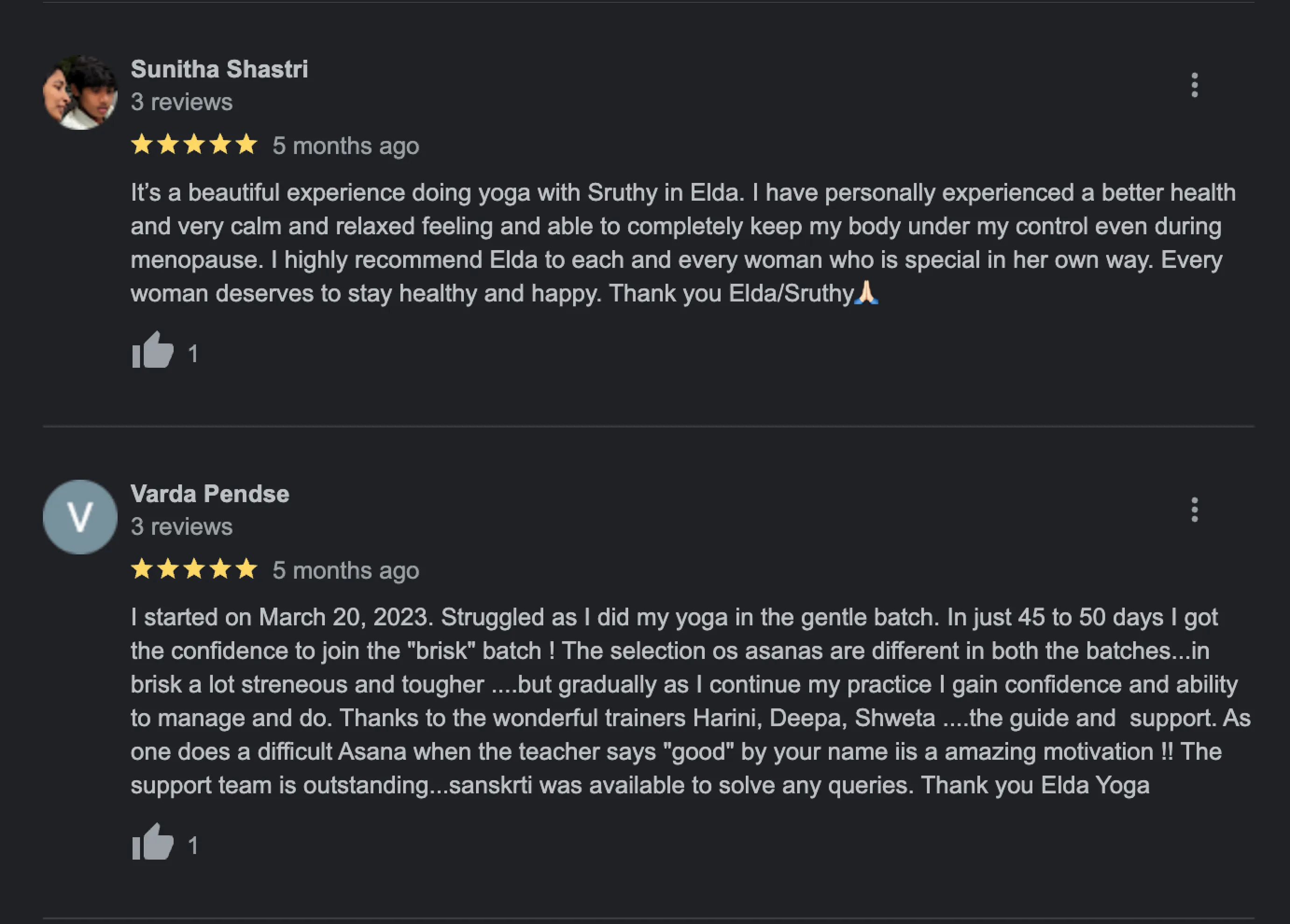
Task: View Varda Pendse's "3 reviews" count
Action: [x=182, y=526]
